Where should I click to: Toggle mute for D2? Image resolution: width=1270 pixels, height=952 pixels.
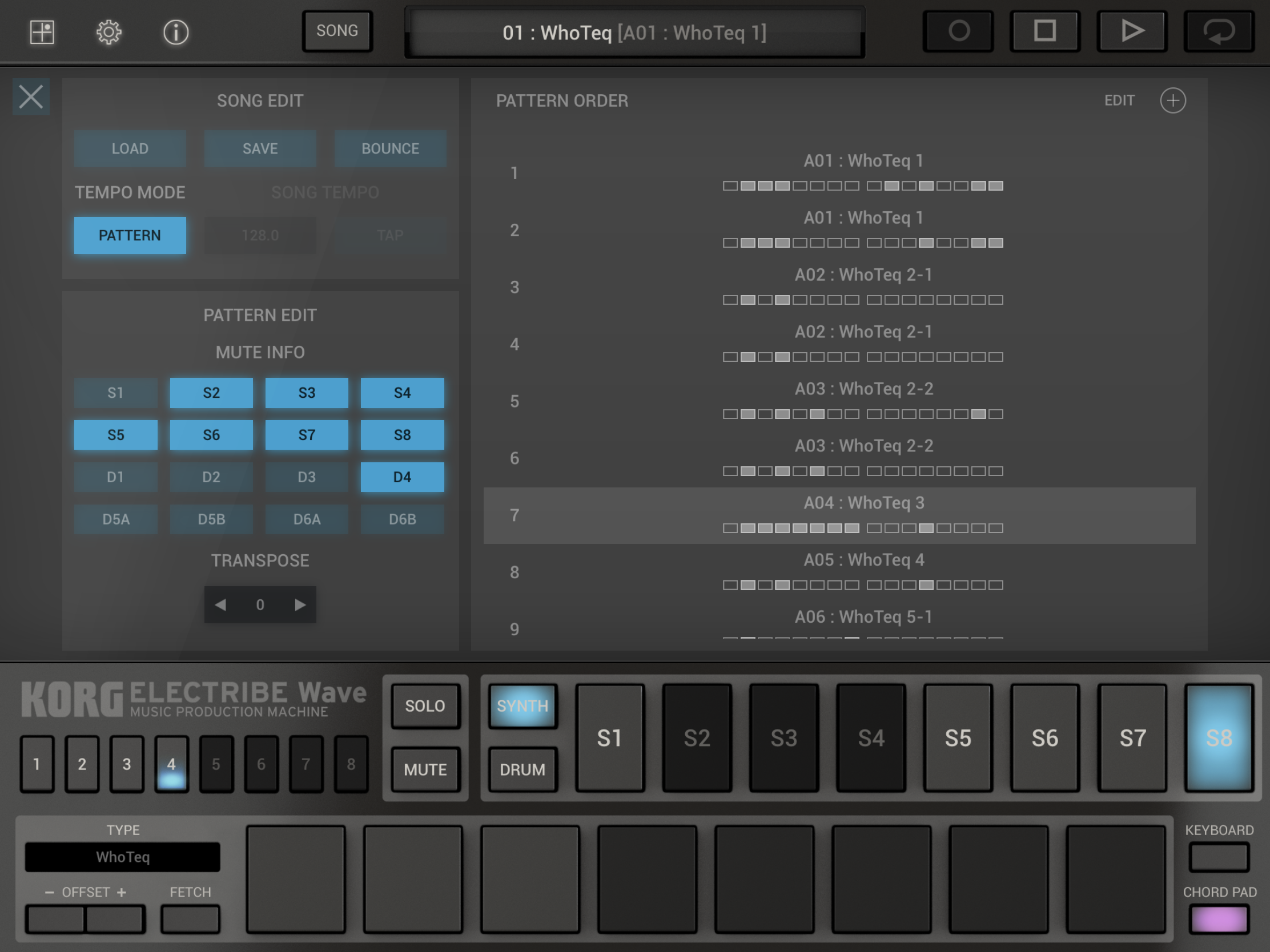[x=211, y=478]
